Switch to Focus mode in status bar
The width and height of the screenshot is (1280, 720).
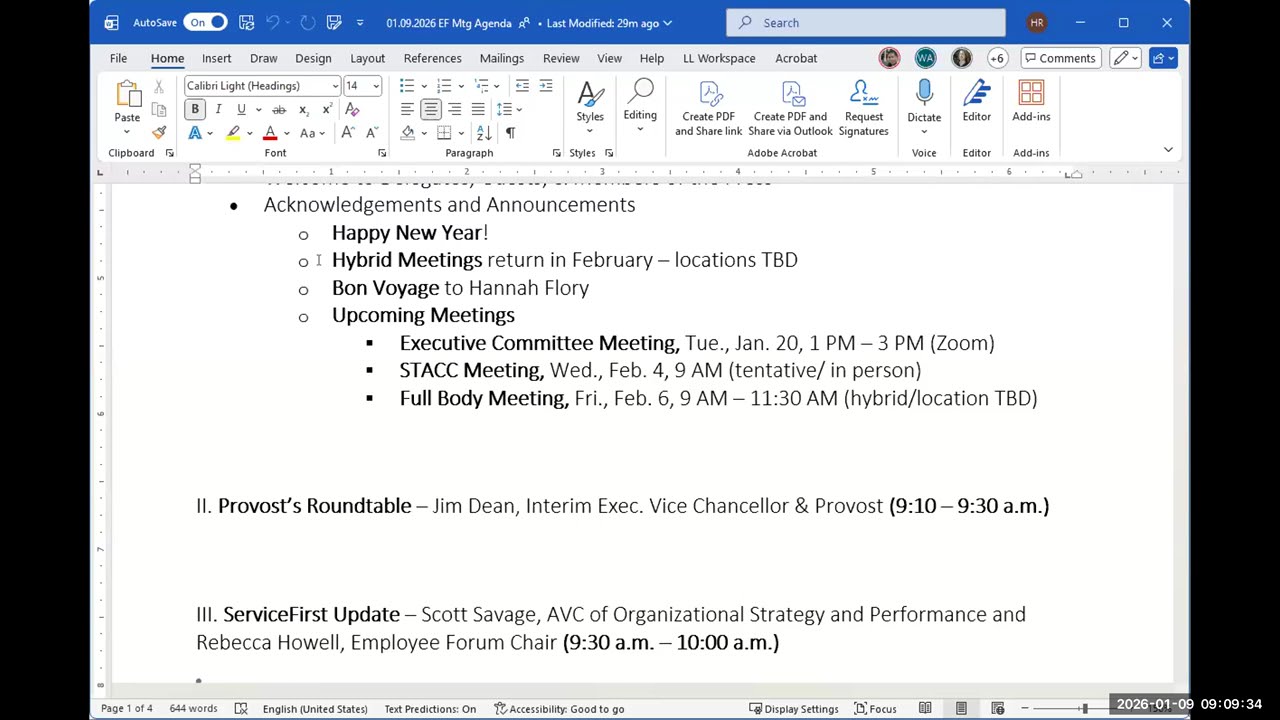pyautogui.click(x=875, y=709)
